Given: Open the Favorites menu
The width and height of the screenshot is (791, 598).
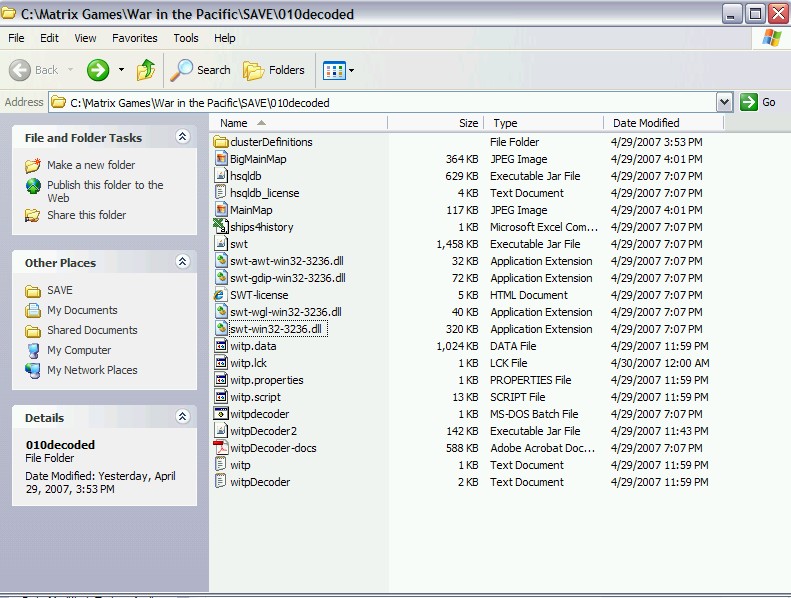Looking at the screenshot, I should click(134, 38).
